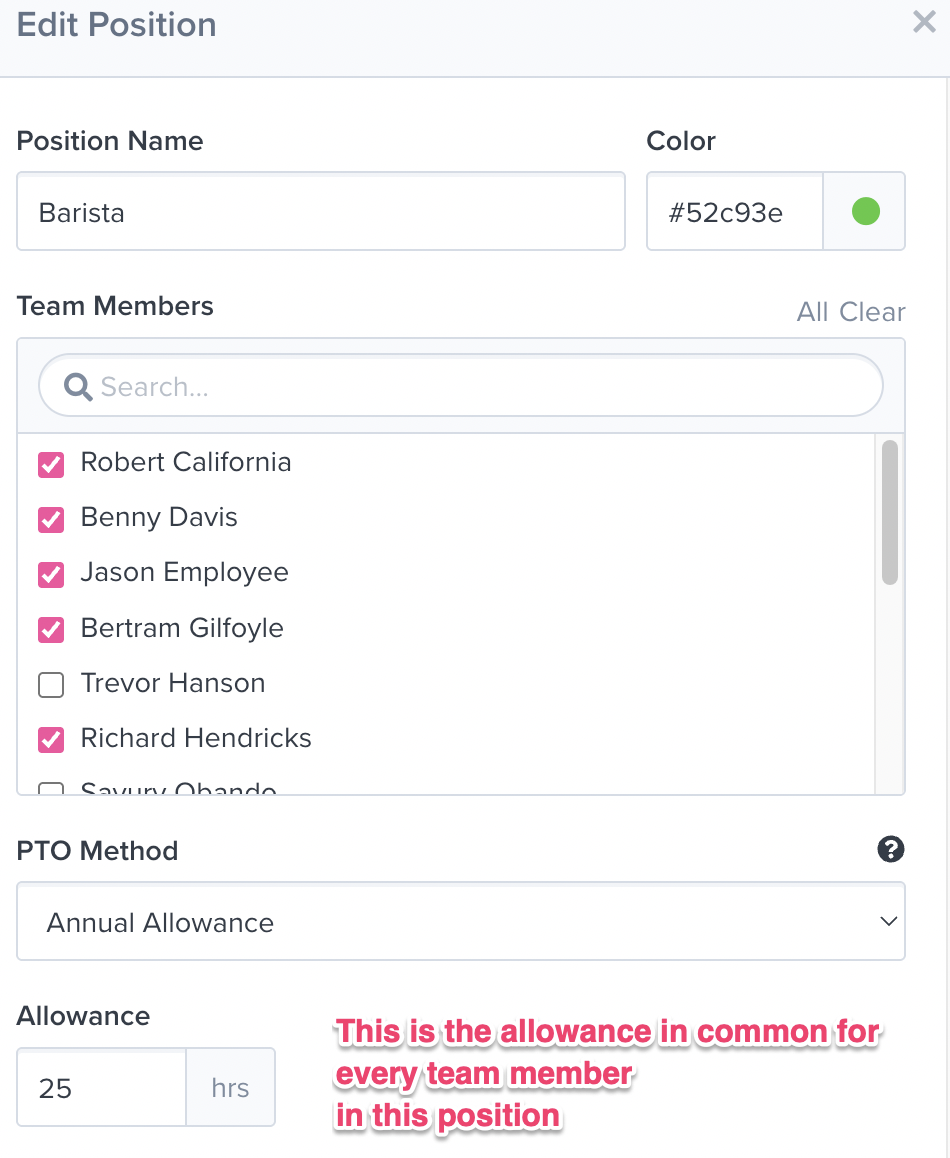Click the PTO Method help question mark icon
Viewport: 950px width, 1158px height.
[x=890, y=850]
